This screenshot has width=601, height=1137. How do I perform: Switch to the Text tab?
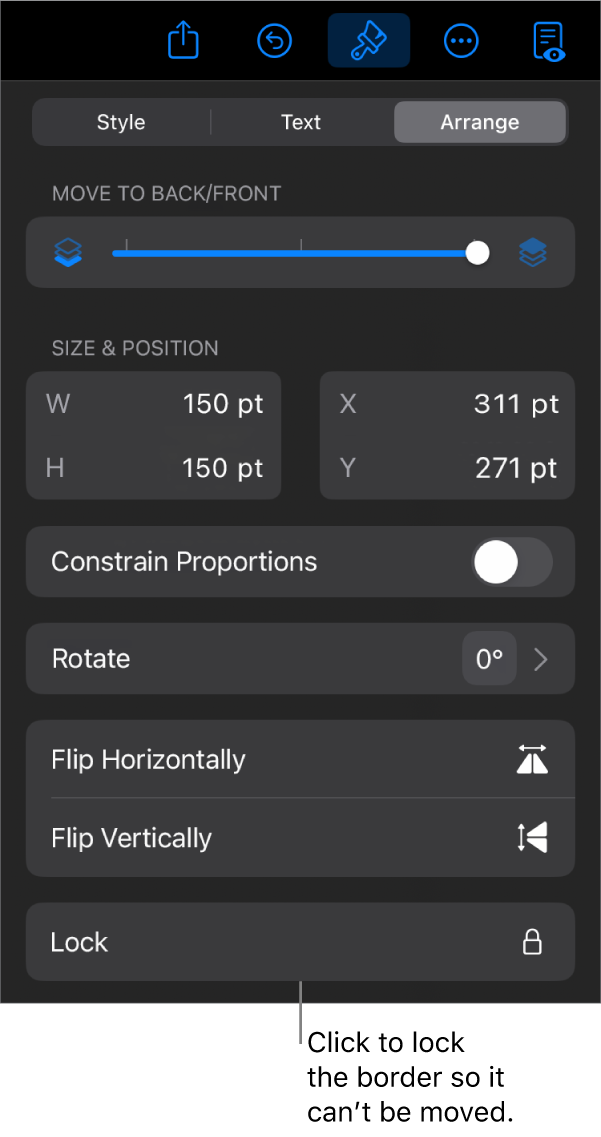pos(300,121)
